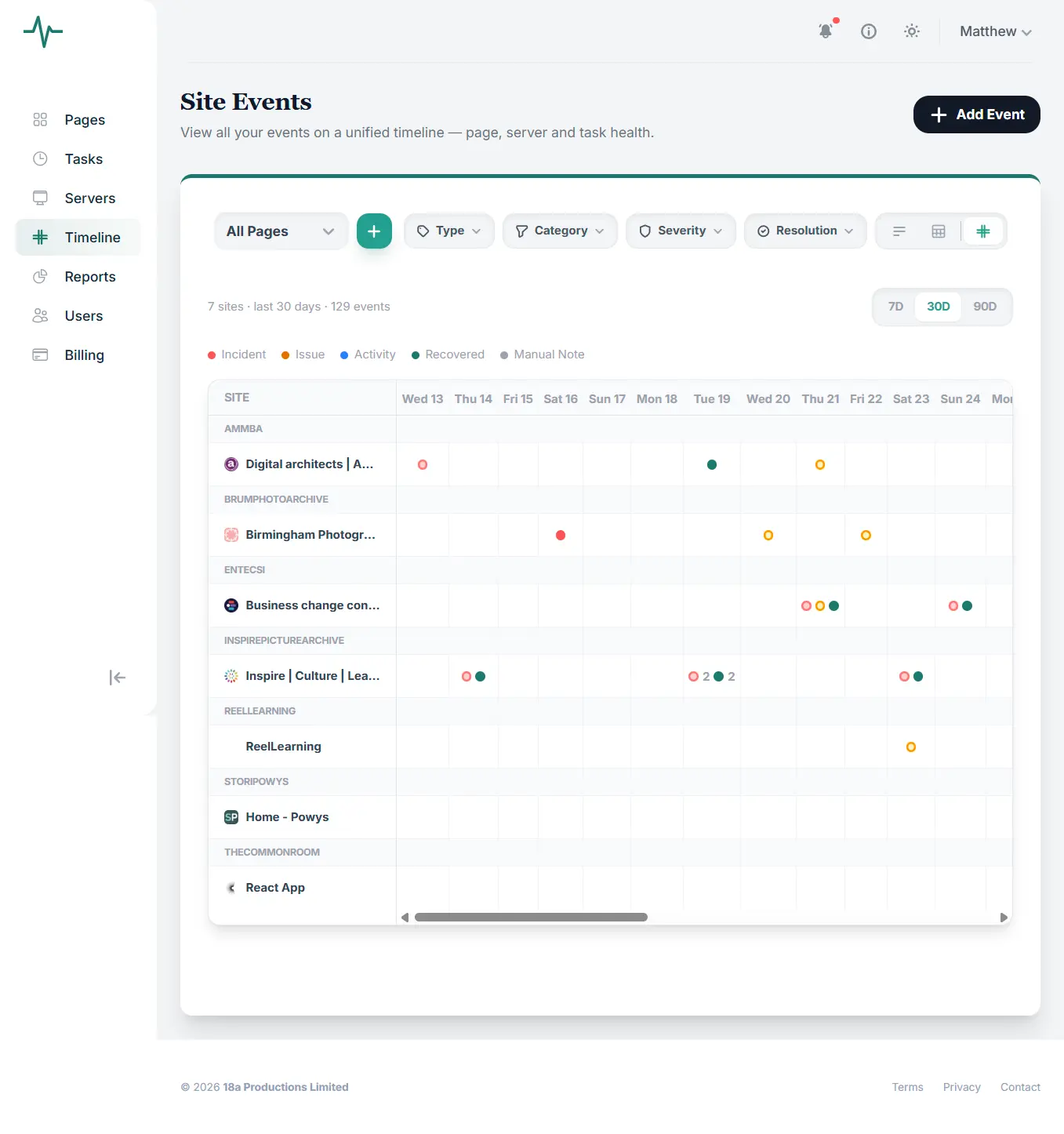The width and height of the screenshot is (1064, 1134).
Task: Click 18a Productions Limited link
Action: pyautogui.click(x=285, y=1087)
